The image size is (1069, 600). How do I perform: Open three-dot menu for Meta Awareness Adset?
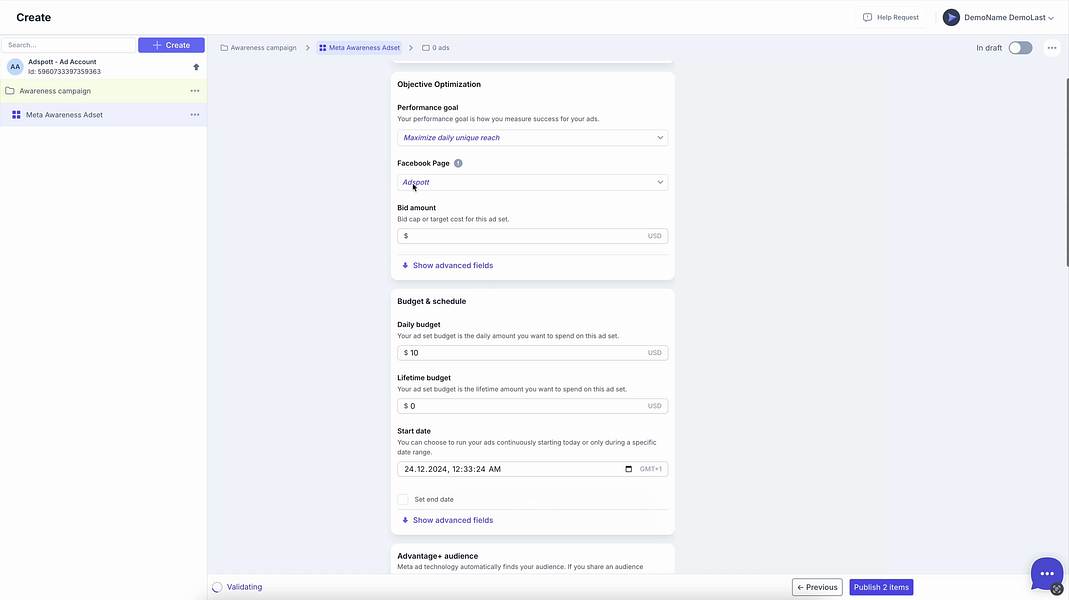click(195, 115)
